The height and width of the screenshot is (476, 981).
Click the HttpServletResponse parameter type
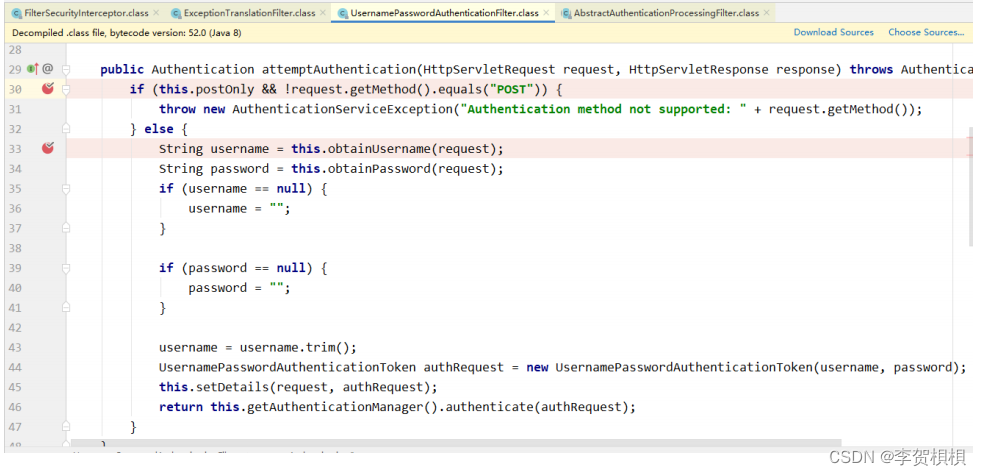click(x=699, y=69)
